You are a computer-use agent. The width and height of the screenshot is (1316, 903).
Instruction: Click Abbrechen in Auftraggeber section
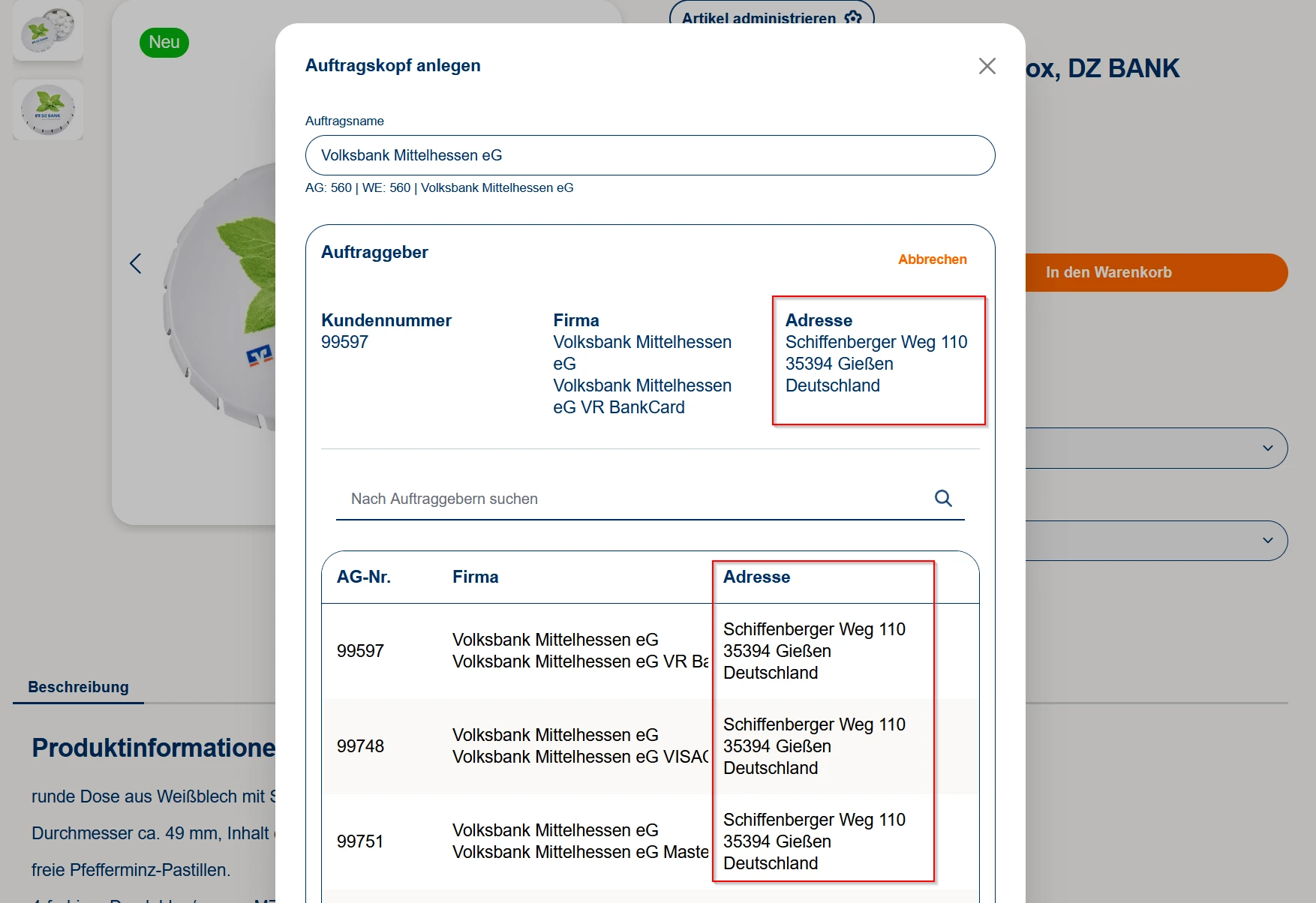point(932,259)
